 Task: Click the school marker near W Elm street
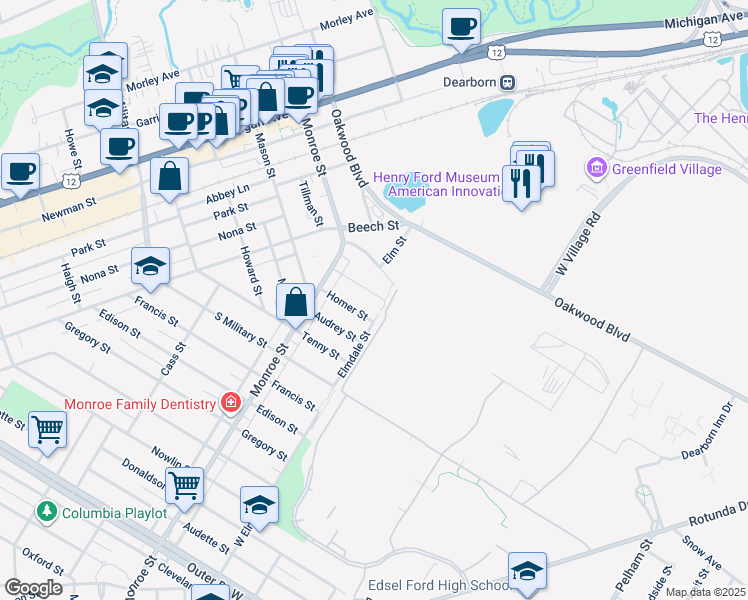259,507
